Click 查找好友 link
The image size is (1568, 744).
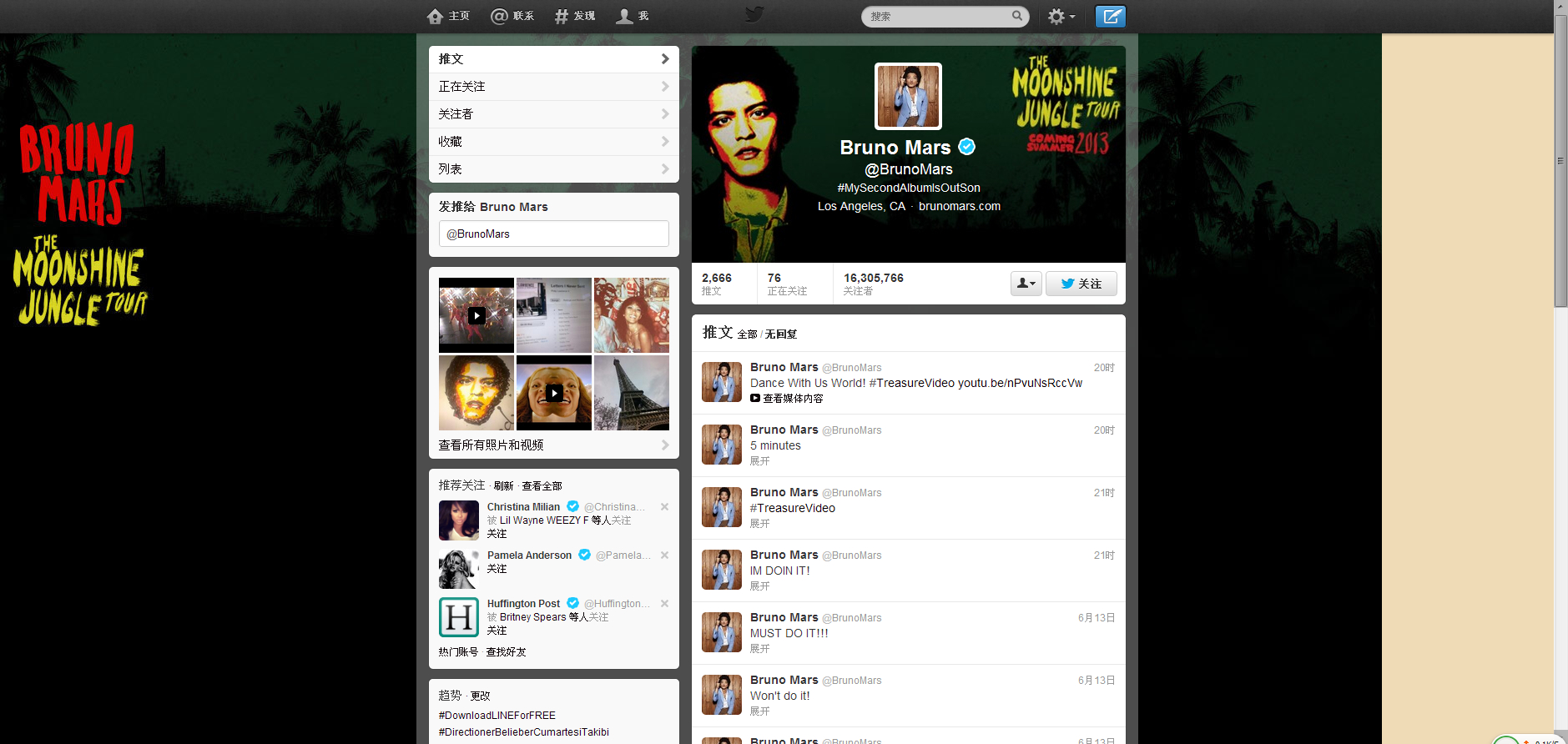[507, 652]
